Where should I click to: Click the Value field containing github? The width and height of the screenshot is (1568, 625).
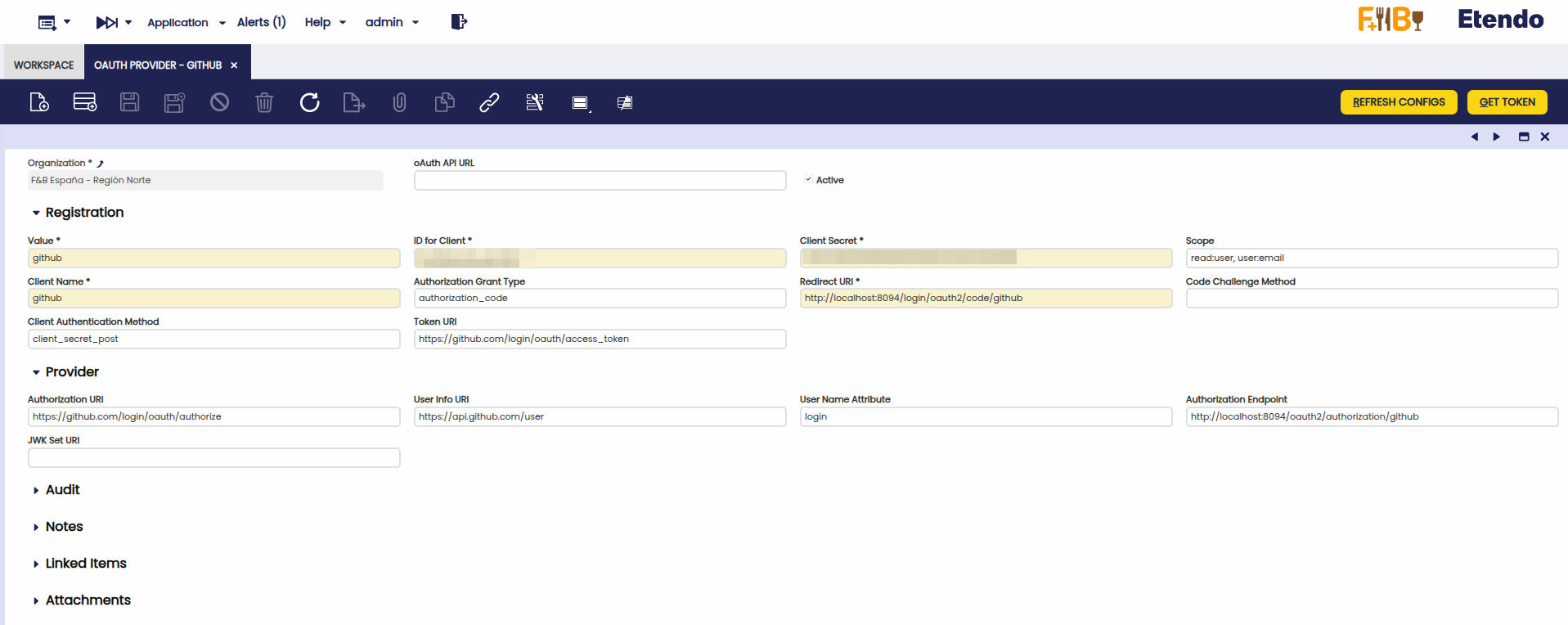[214, 258]
